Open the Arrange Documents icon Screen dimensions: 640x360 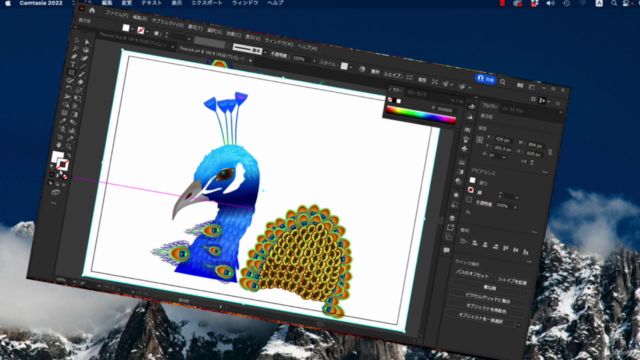[x=520, y=85]
